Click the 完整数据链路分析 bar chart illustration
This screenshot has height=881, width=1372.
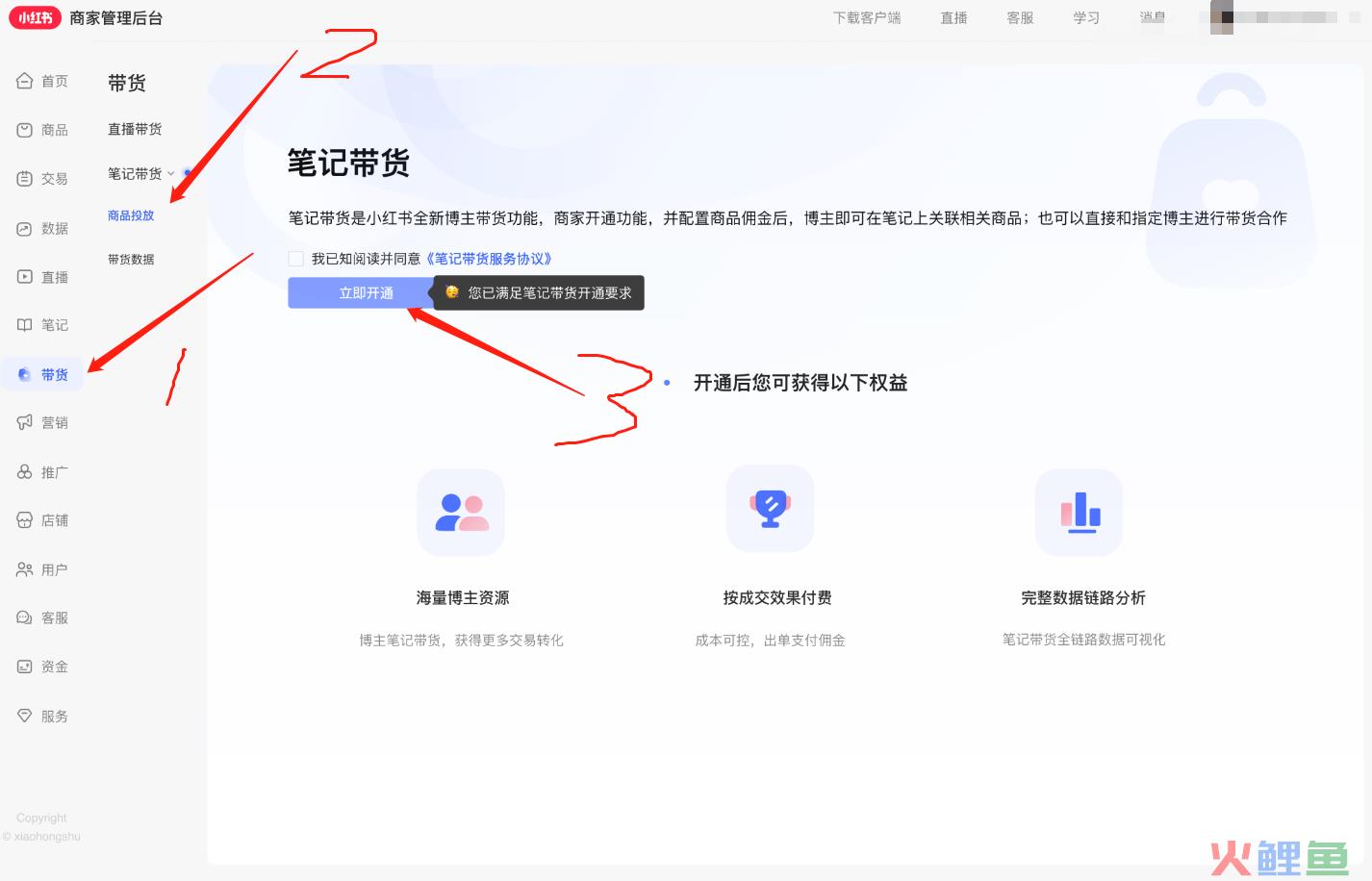coord(1080,512)
